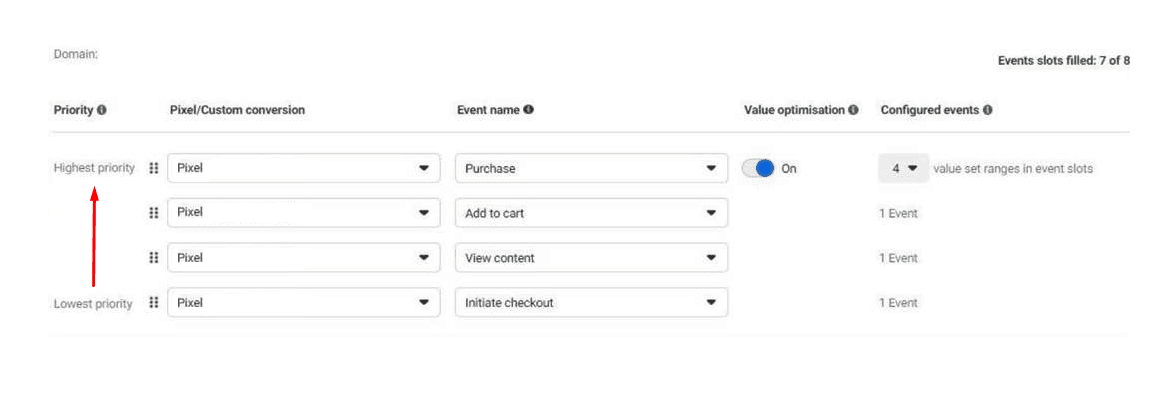Expand the value set ranges number dropdown
1173x395 pixels.
click(x=904, y=168)
